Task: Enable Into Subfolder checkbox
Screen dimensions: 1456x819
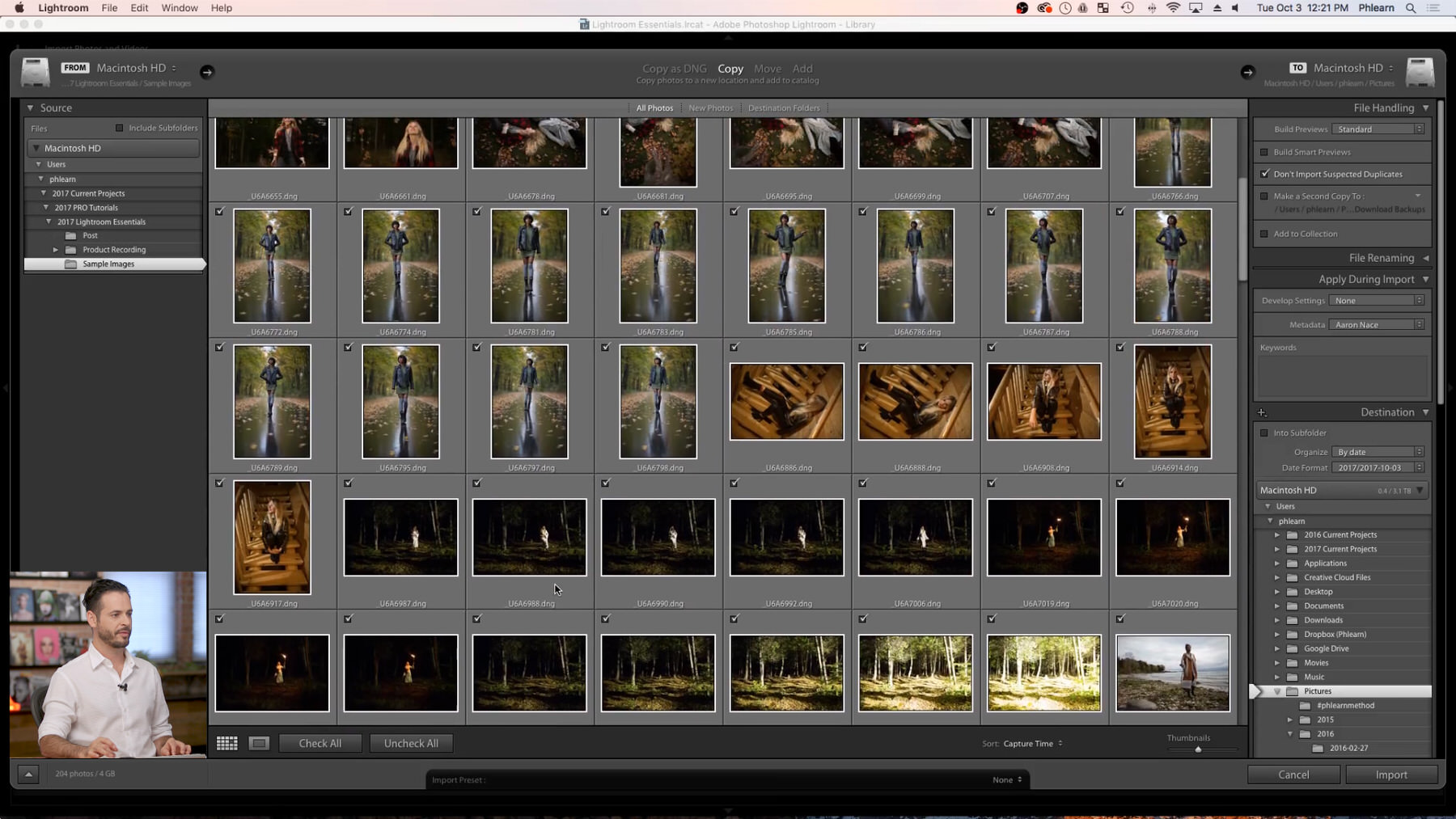Action: [x=1264, y=433]
